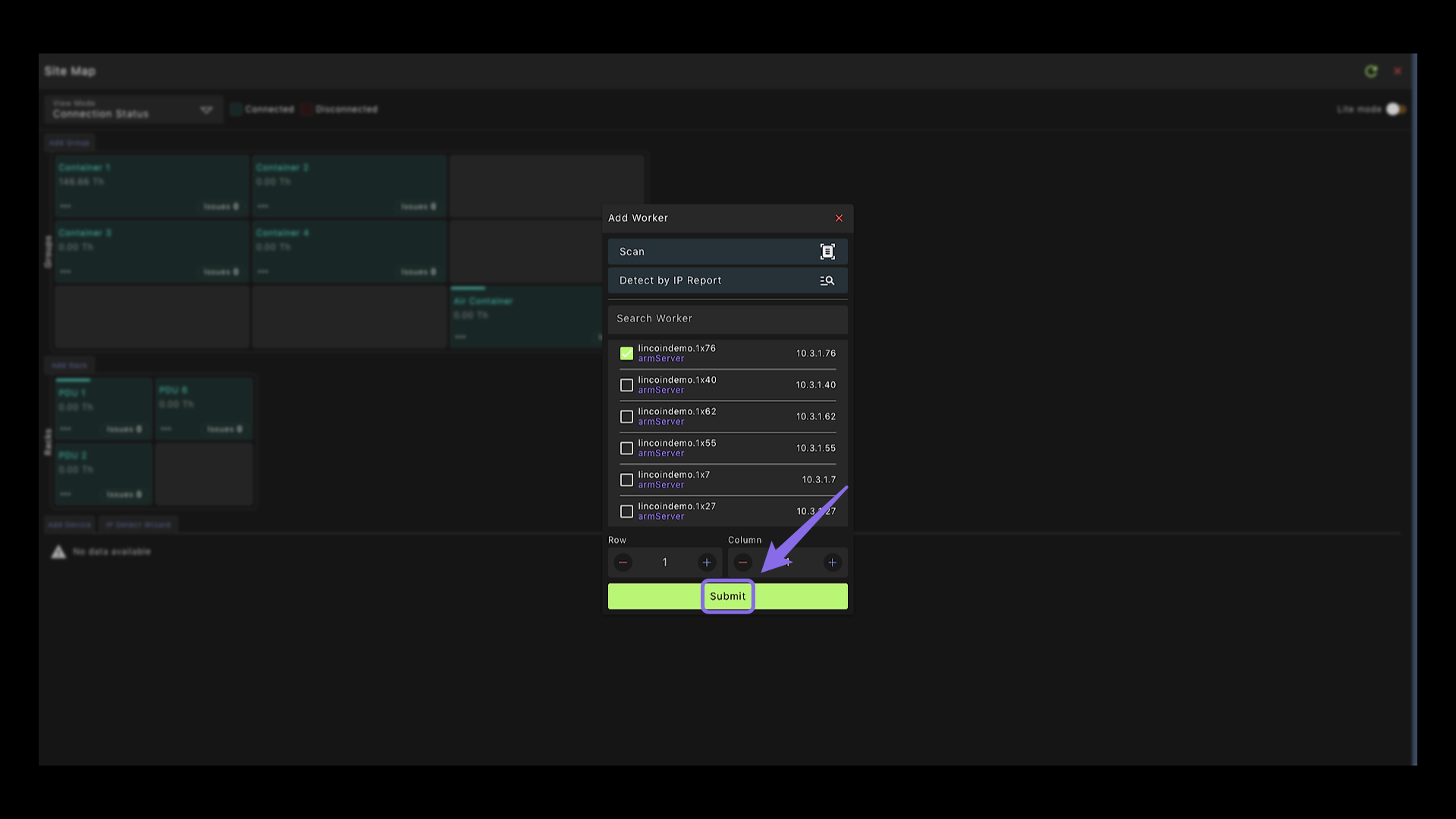This screenshot has width=1456, height=819.
Task: Check worker lincoindemo.1x27
Action: 626,512
